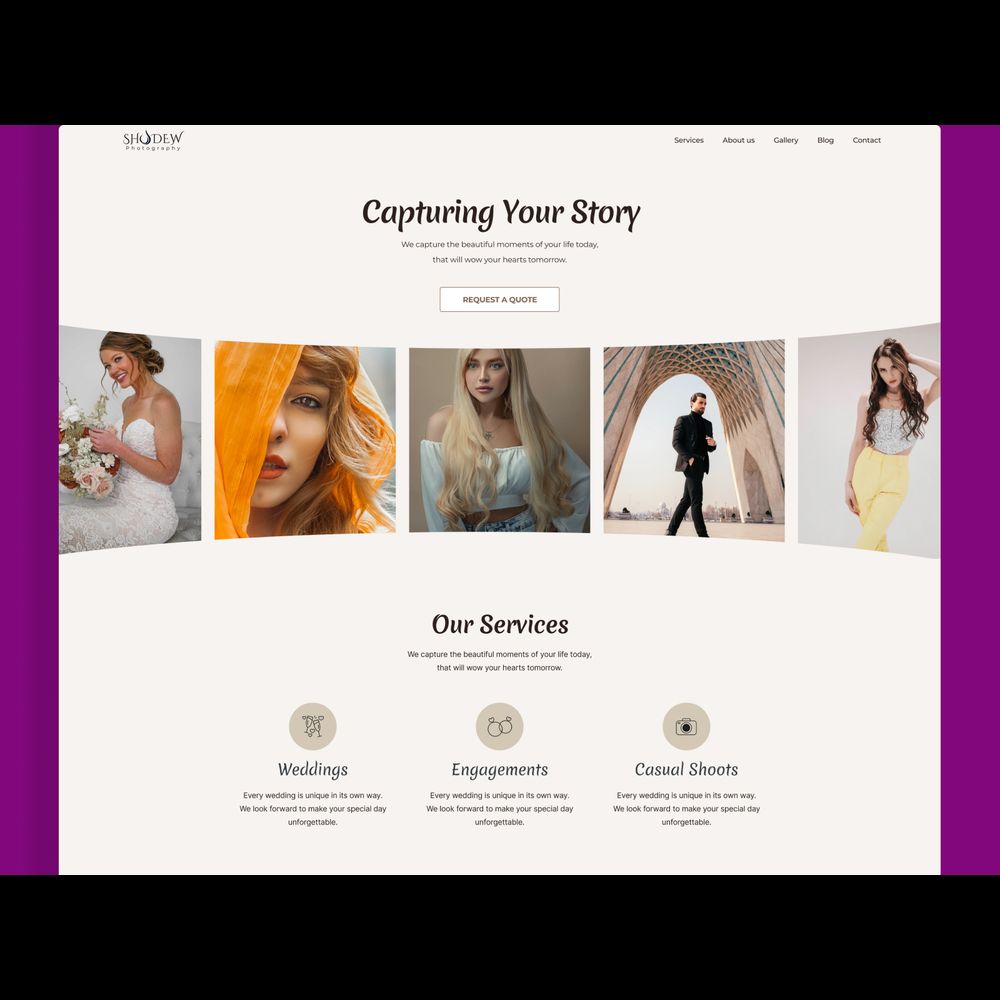Select the bride with bouquet photo
The image size is (1000, 1000).
pyautogui.click(x=130, y=439)
